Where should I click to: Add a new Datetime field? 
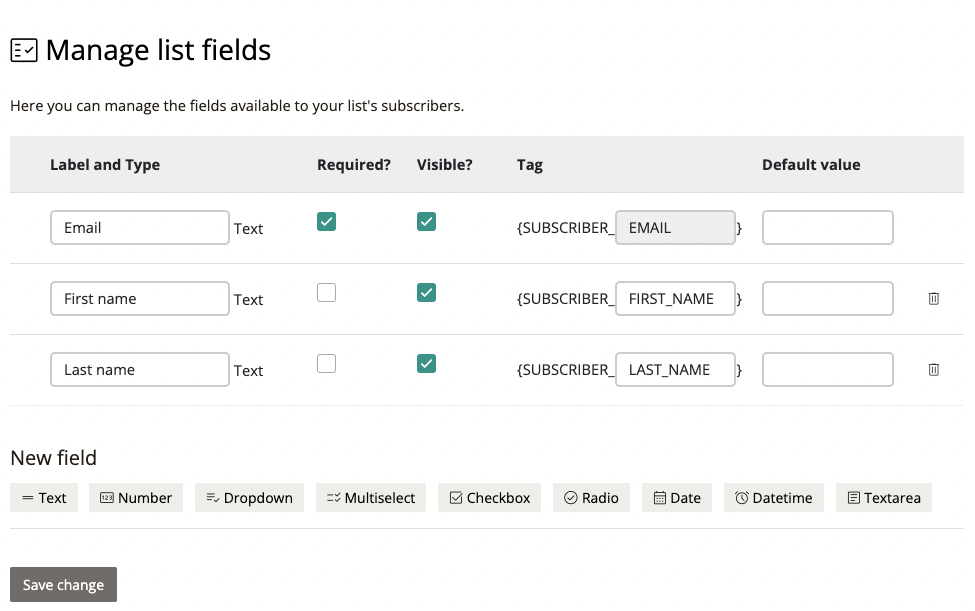click(774, 498)
